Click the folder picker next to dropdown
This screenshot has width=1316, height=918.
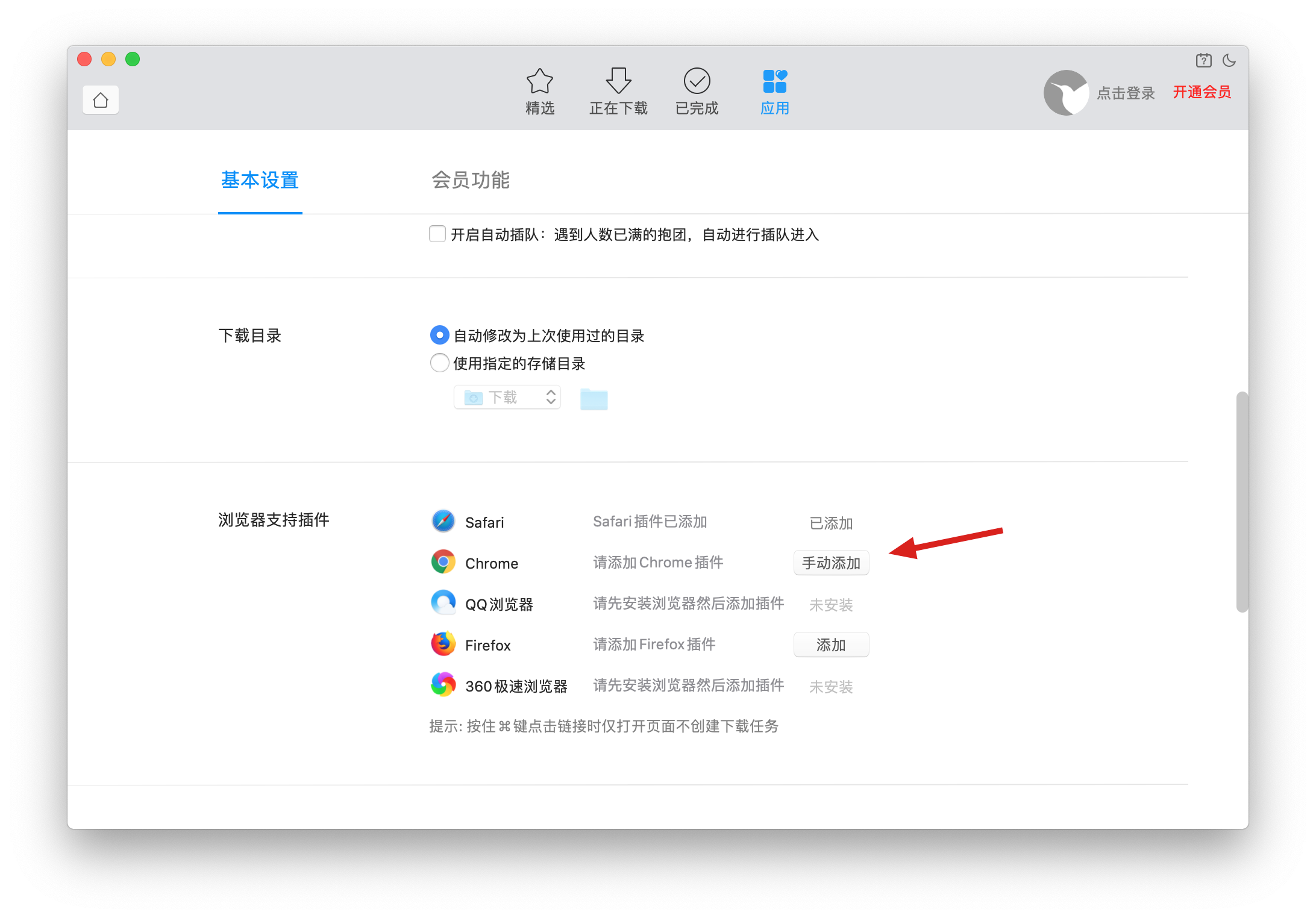pyautogui.click(x=594, y=398)
